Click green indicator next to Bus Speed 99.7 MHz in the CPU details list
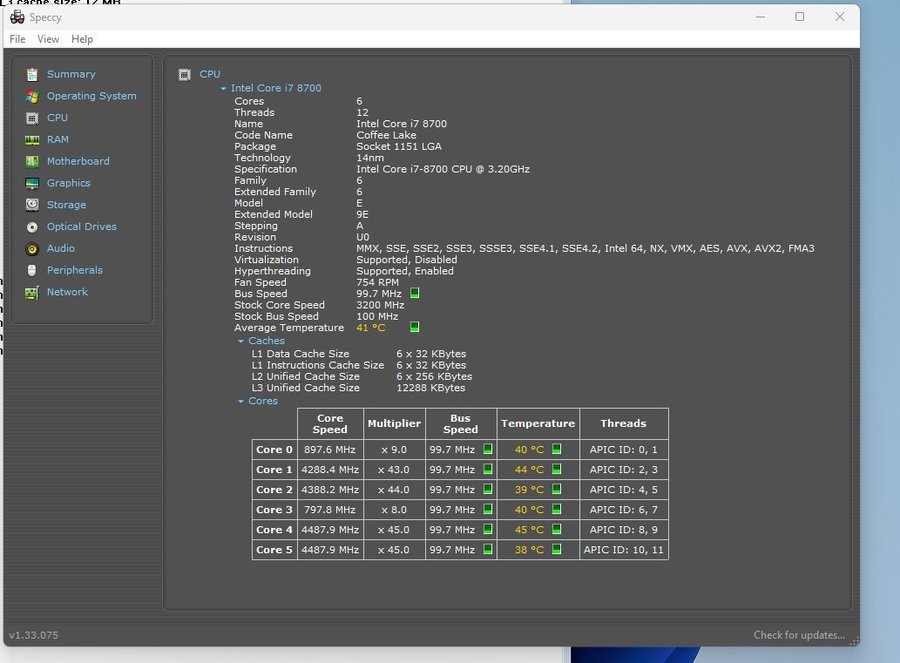The image size is (900, 663). (x=414, y=293)
